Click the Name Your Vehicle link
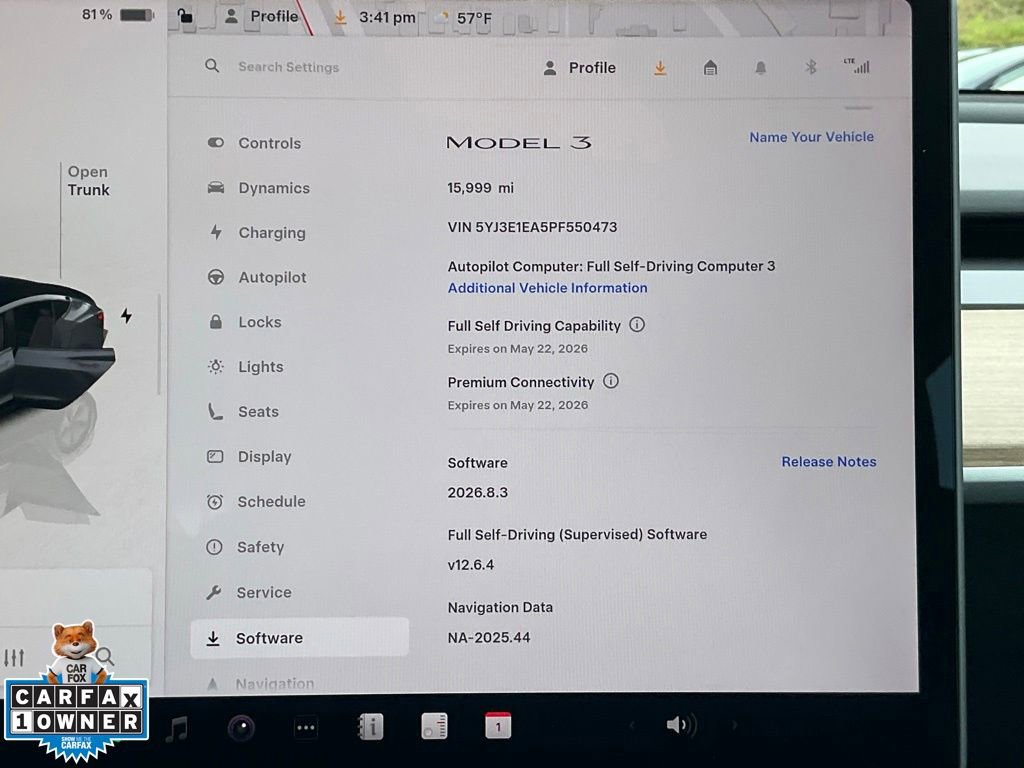 tap(811, 137)
